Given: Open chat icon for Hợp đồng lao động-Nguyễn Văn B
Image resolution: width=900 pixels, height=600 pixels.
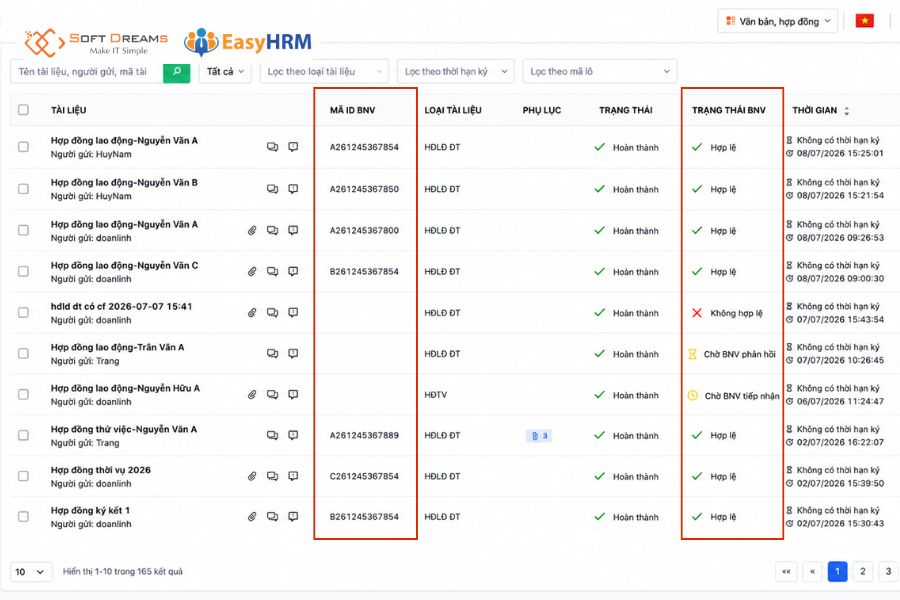Looking at the screenshot, I should tap(273, 189).
